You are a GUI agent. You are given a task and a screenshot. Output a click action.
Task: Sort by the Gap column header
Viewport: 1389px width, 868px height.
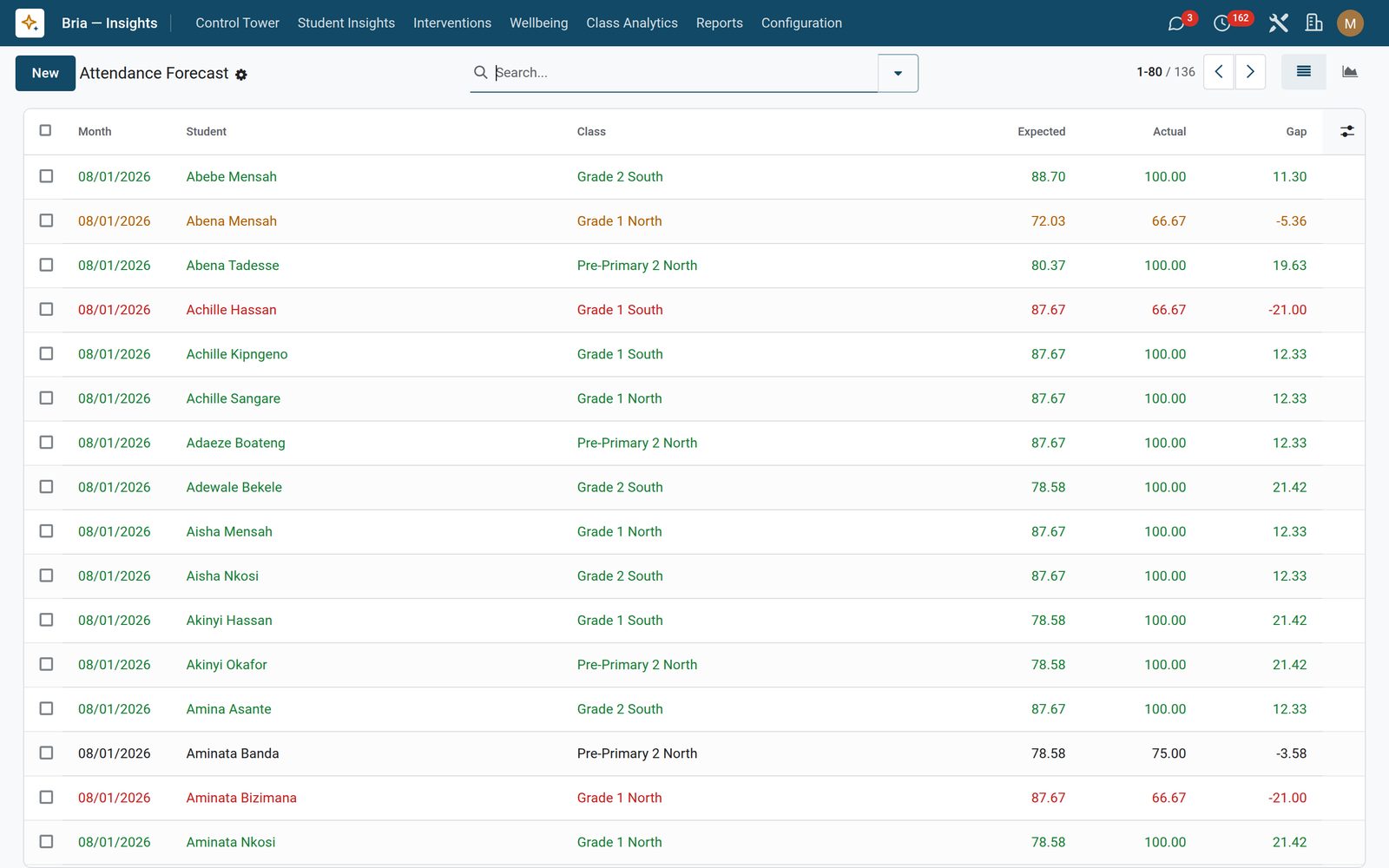(1296, 132)
